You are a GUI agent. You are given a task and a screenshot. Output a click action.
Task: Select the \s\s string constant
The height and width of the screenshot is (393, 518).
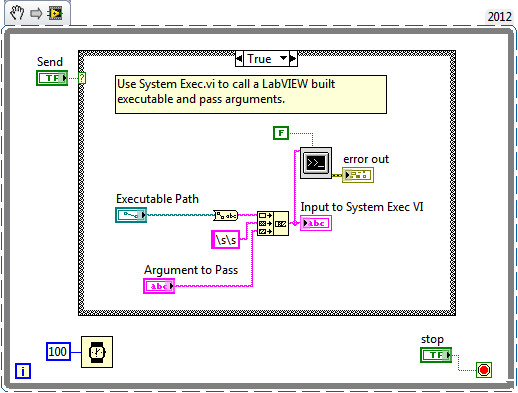tap(226, 240)
